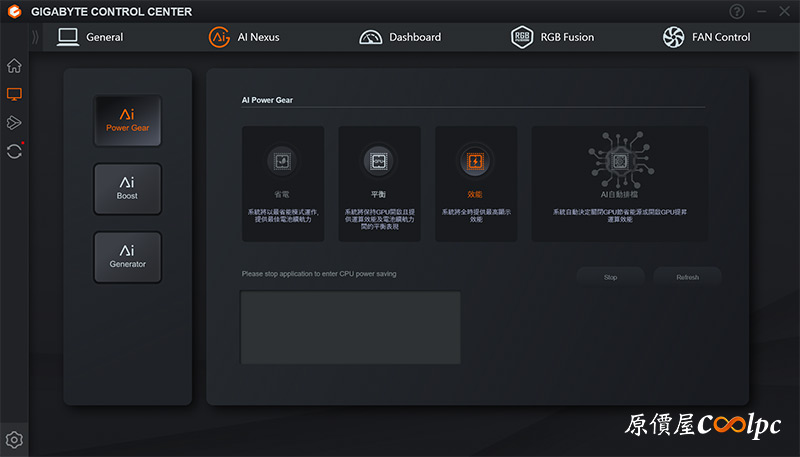Screen dimensions: 800x457
Task: Click the application list box
Action: click(x=351, y=327)
